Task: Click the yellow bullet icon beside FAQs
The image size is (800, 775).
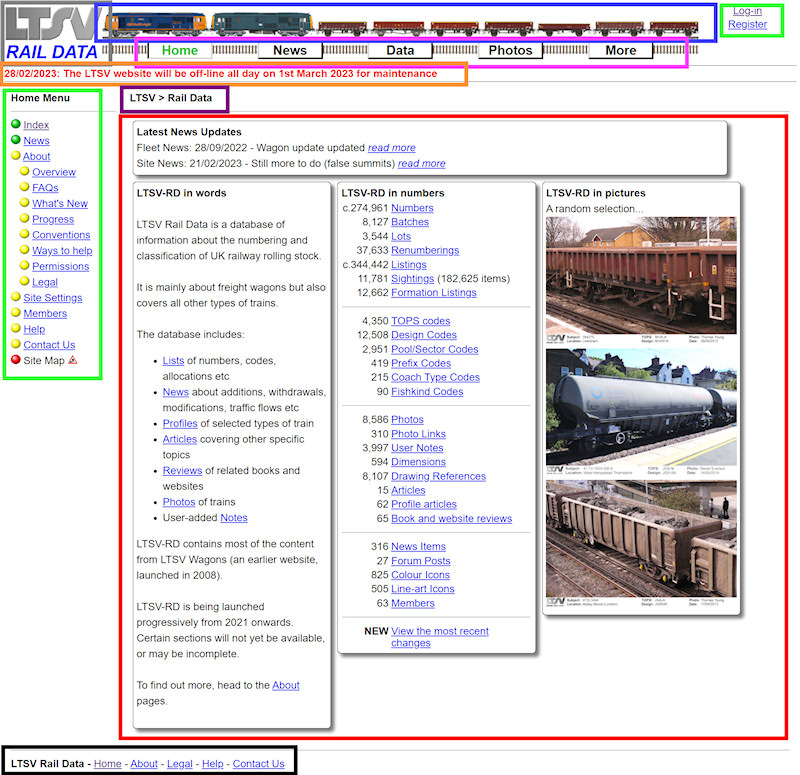Action: click(24, 188)
